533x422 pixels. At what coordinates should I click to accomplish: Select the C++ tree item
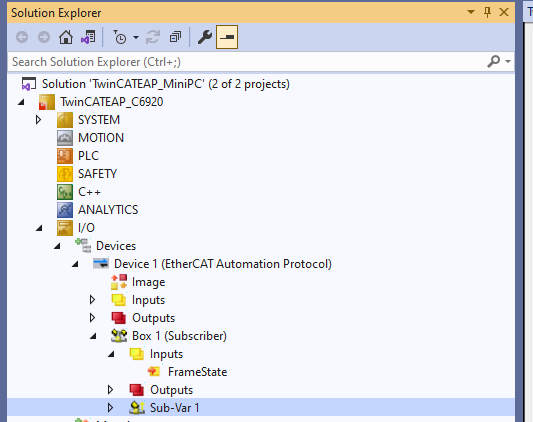pyautogui.click(x=89, y=192)
